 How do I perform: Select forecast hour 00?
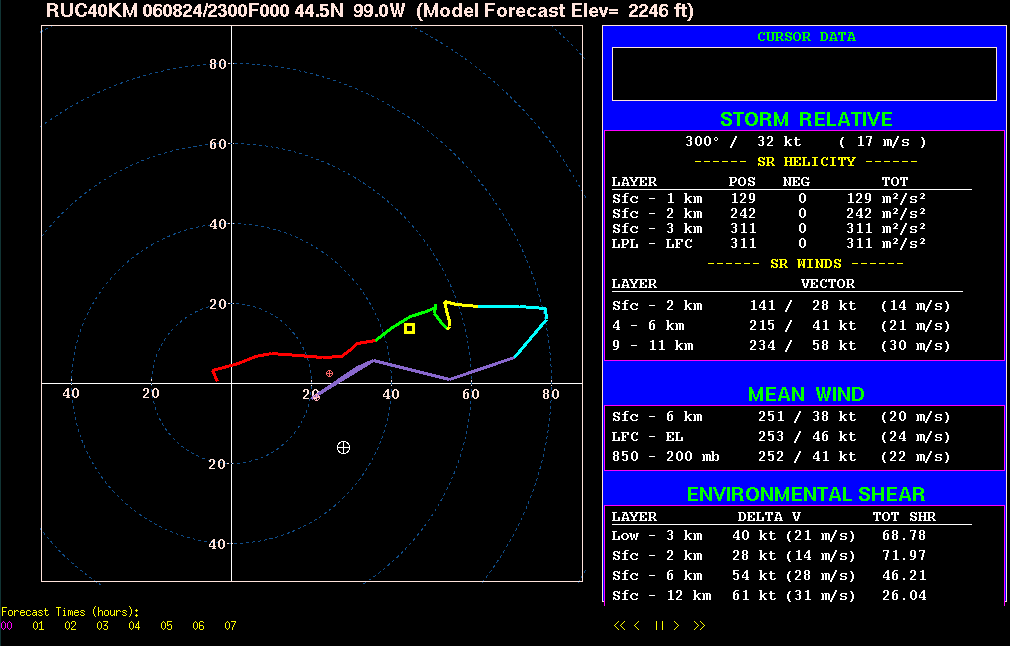pos(7,626)
